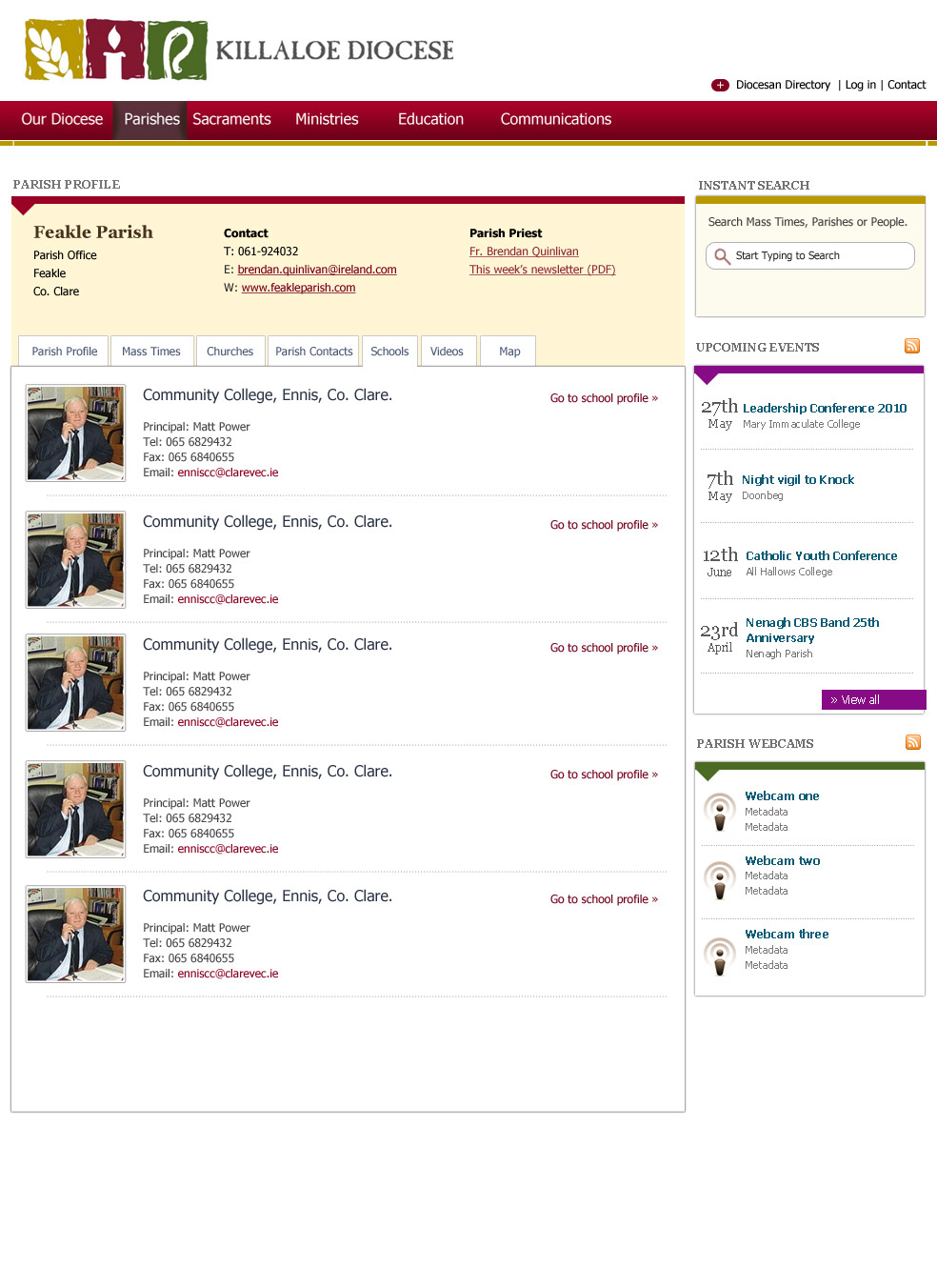The height and width of the screenshot is (1288, 937).
Task: Click the Webcam two icon
Action: [720, 878]
